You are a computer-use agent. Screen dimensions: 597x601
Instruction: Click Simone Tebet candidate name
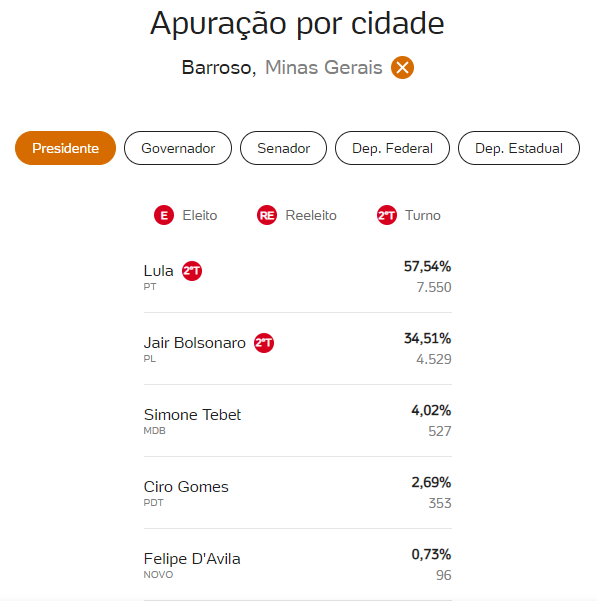click(192, 415)
